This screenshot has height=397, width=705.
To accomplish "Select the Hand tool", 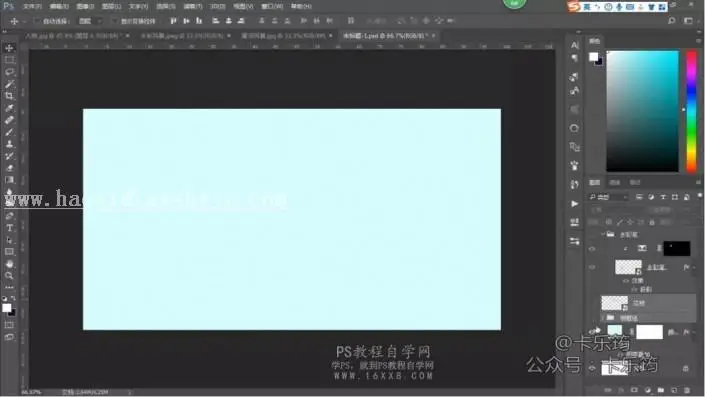I will (x=9, y=264).
